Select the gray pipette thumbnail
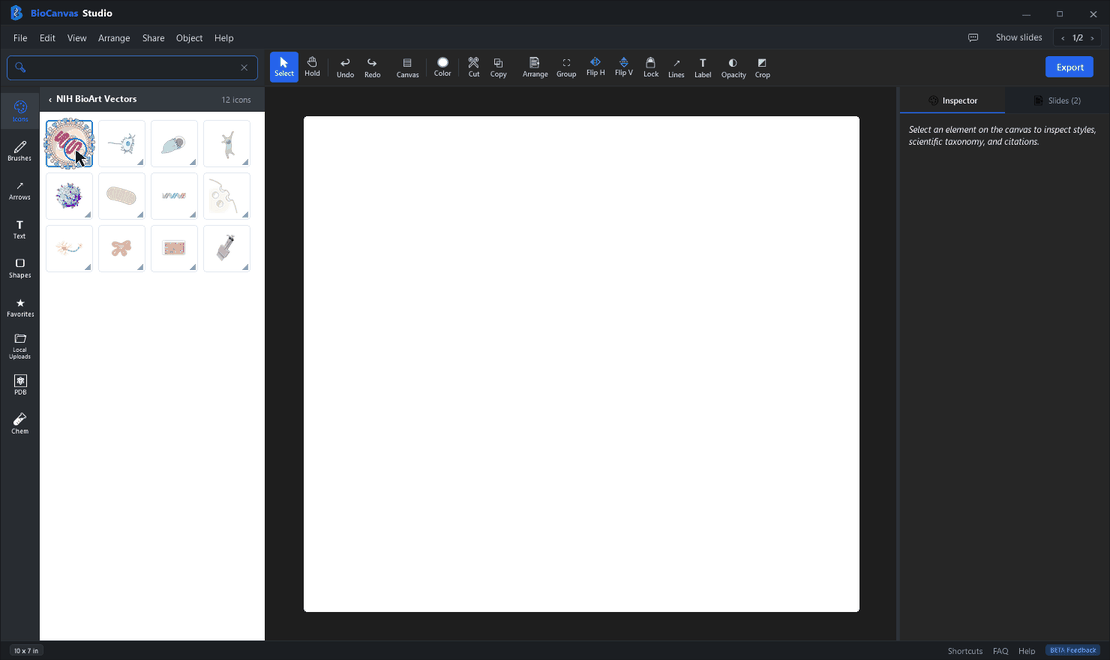The image size is (1110, 660). point(227,249)
